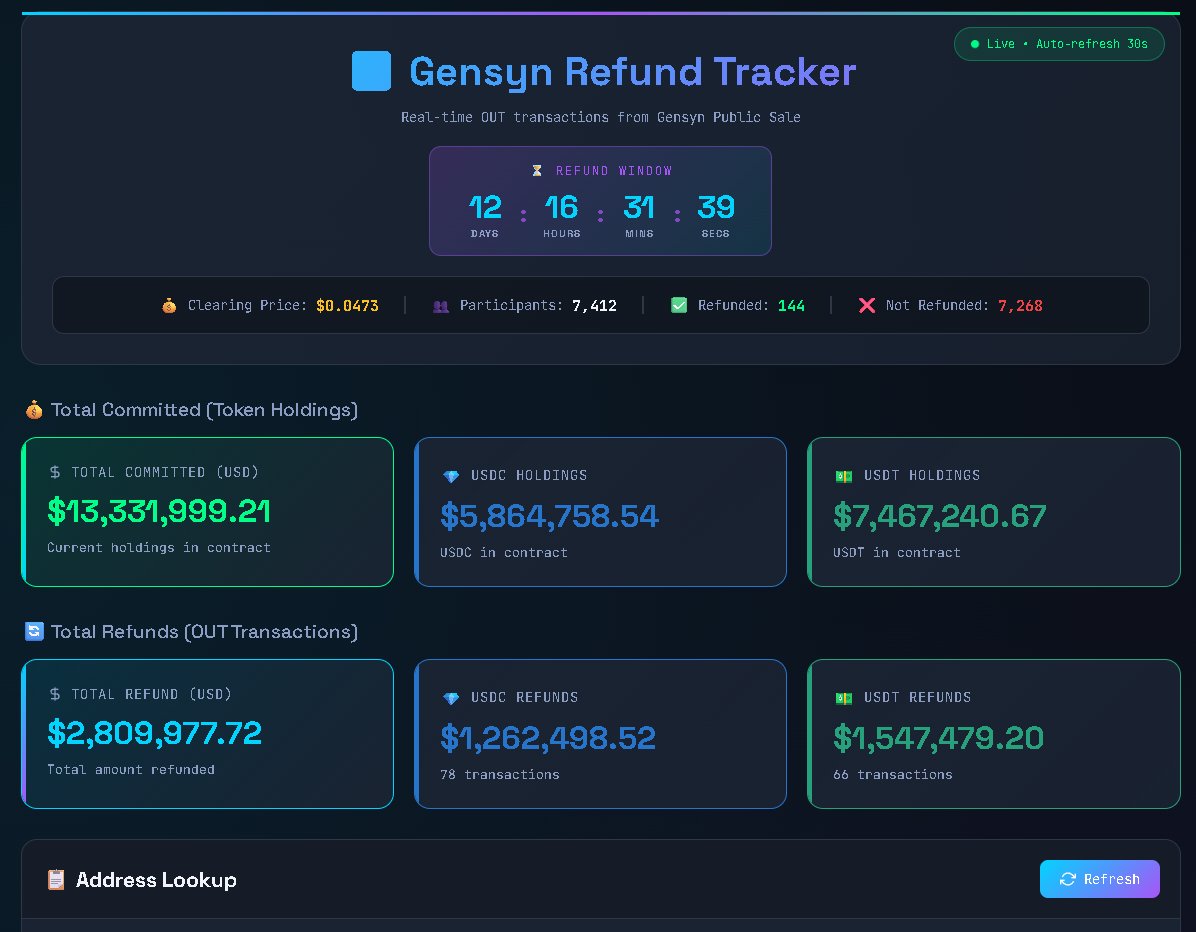Click the total committed amount $13,331,999.21
Image resolution: width=1196 pixels, height=932 pixels.
tap(159, 511)
